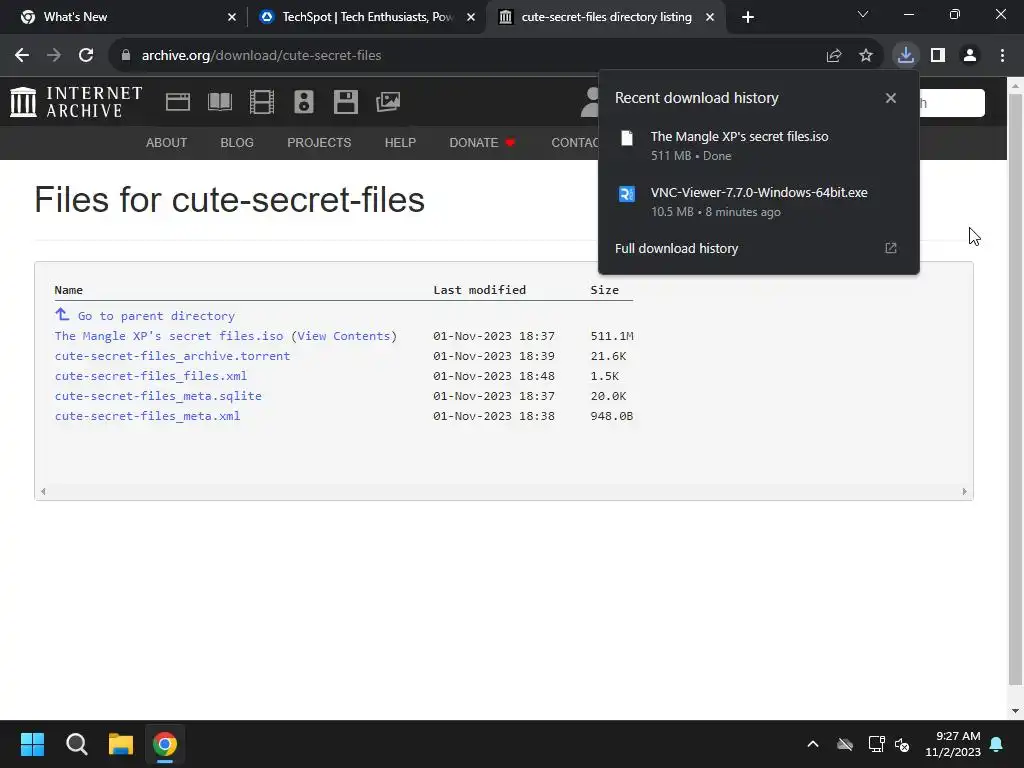1024x768 pixels.
Task: Click the OneDrive cloud tray icon
Action: click(x=845, y=744)
